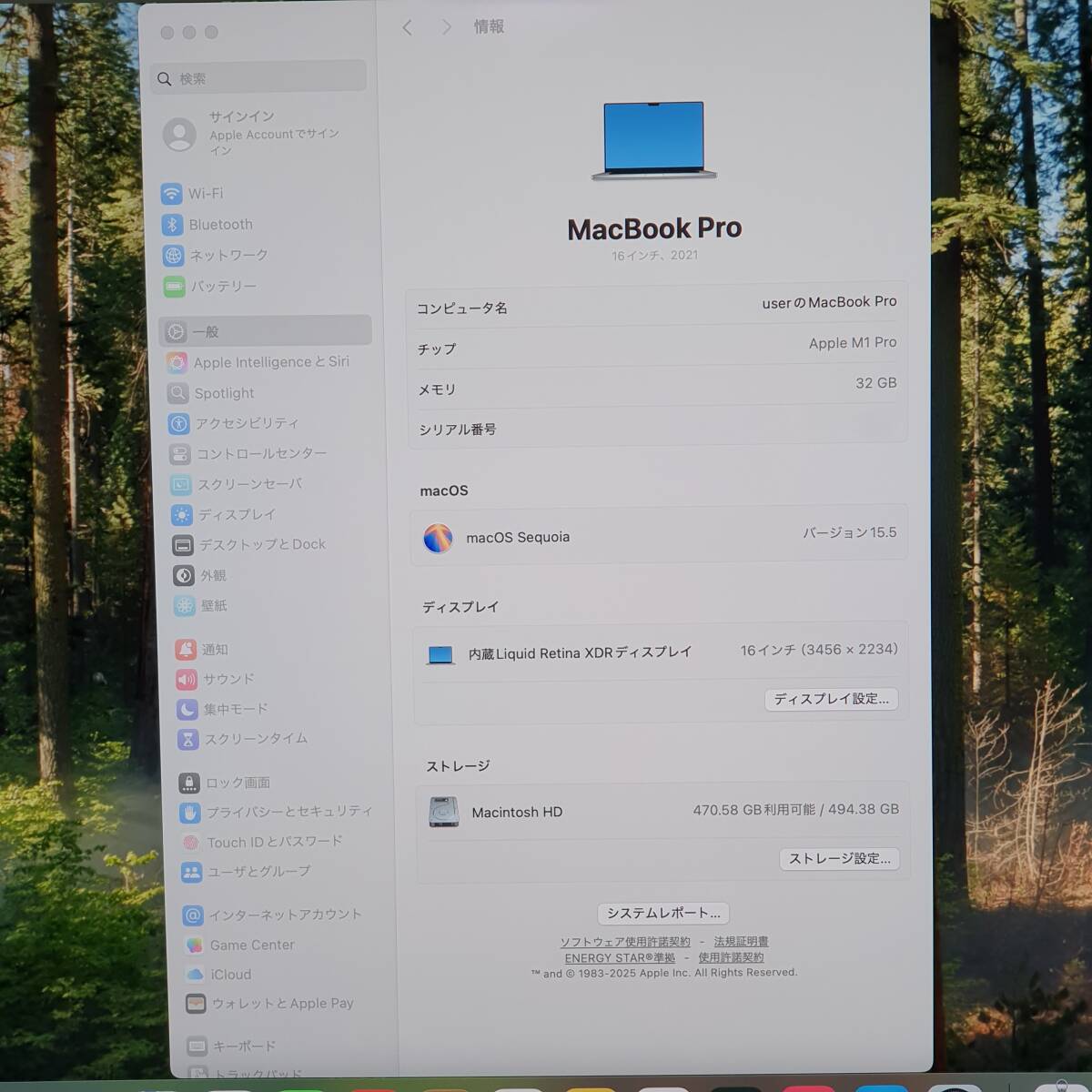Viewport: 1092px width, 1092px height.
Task: Click the 検索 search field
Action: click(258, 78)
